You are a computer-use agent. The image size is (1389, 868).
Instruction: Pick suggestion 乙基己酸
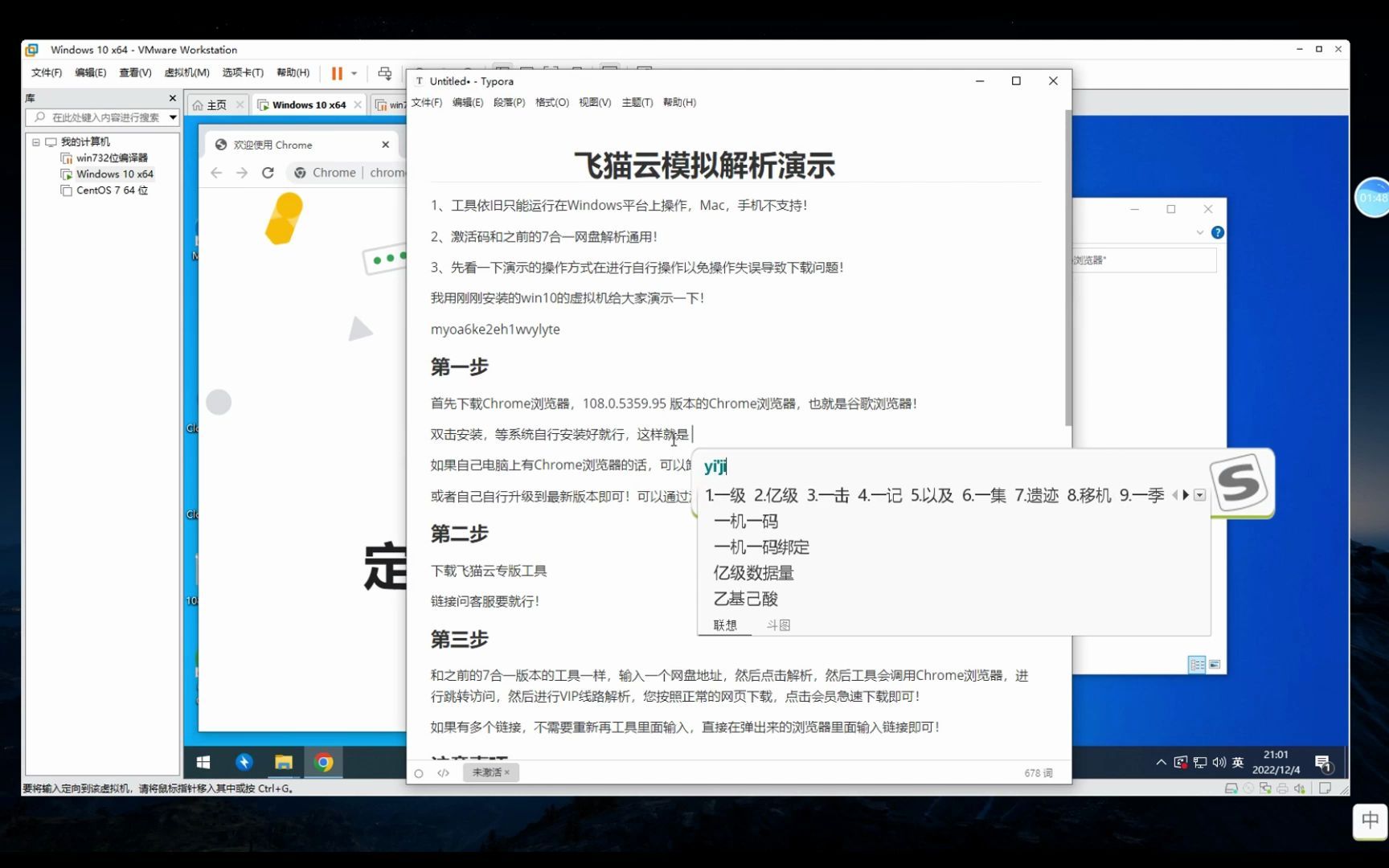745,599
